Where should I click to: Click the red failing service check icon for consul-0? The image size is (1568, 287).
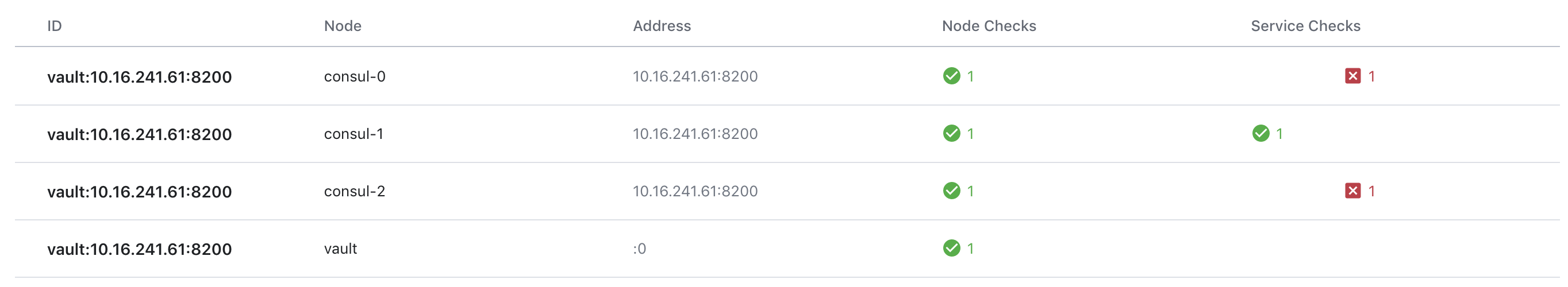tap(1352, 76)
